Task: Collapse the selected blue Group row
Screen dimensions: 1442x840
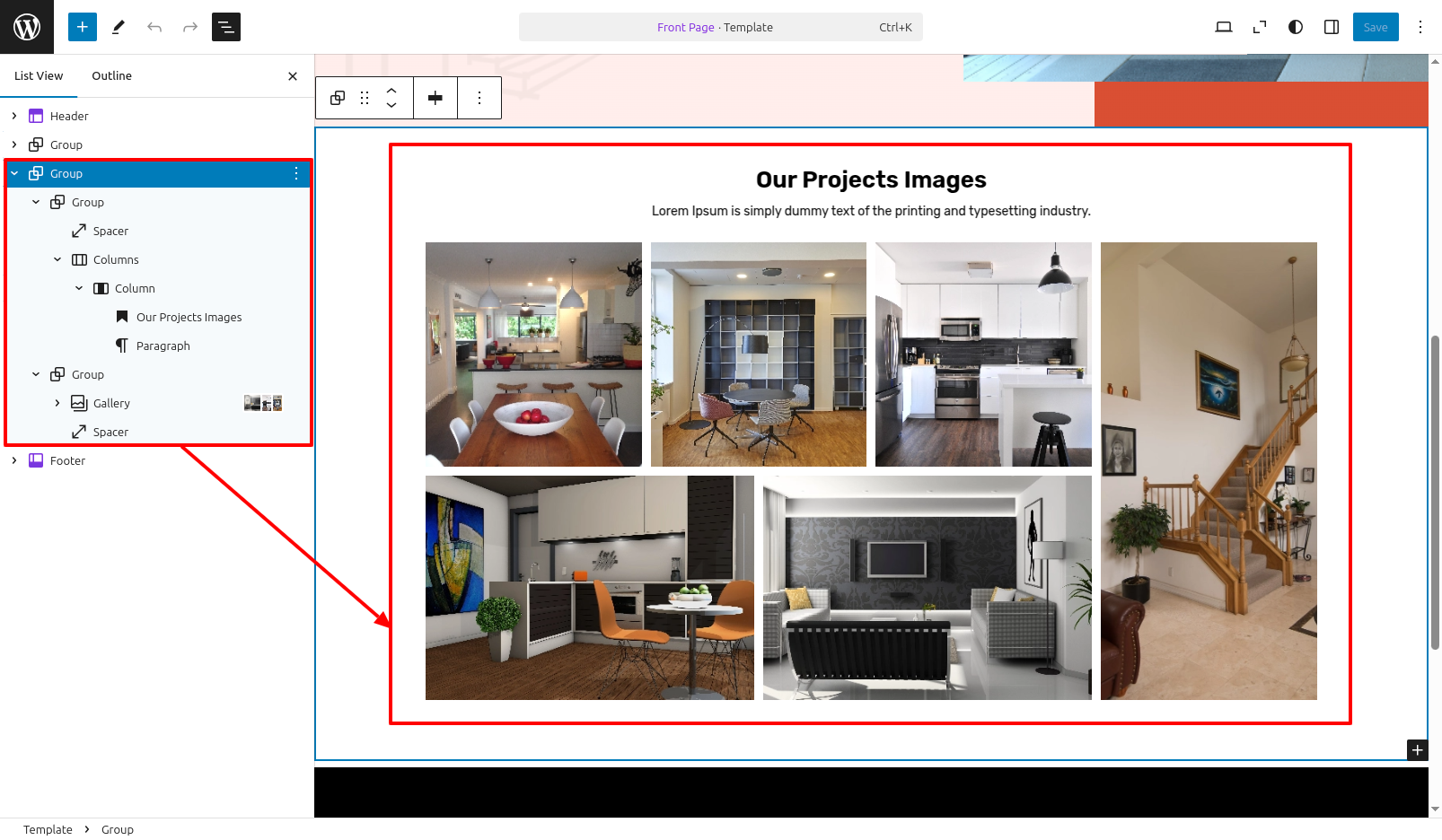Action: click(x=14, y=173)
